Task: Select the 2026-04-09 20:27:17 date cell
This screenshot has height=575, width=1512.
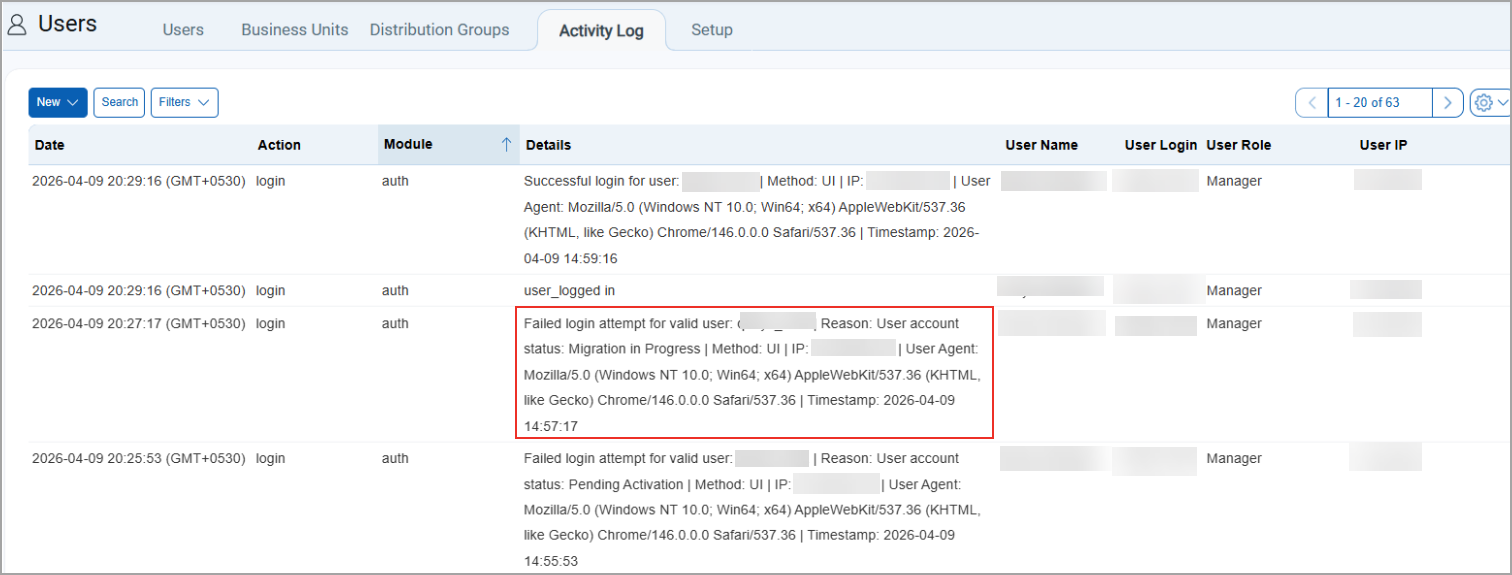Action: (x=139, y=324)
